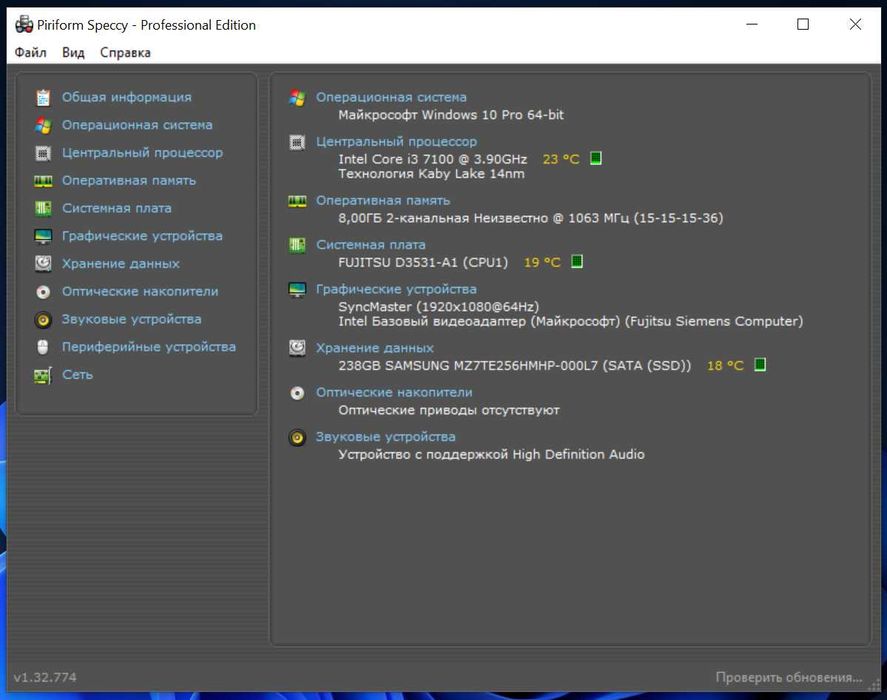The image size is (887, 700).
Task: Click the Сеть sidebar network card icon
Action: pyautogui.click(x=43, y=375)
